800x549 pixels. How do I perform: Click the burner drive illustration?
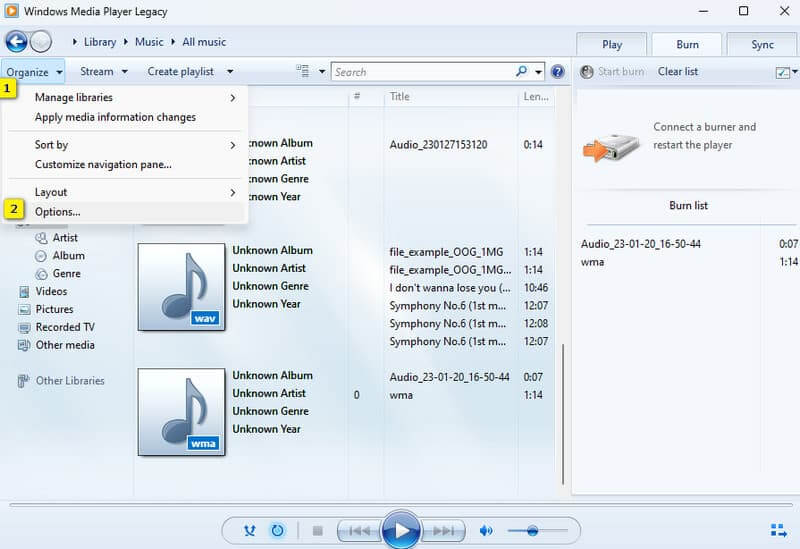pyautogui.click(x=611, y=147)
